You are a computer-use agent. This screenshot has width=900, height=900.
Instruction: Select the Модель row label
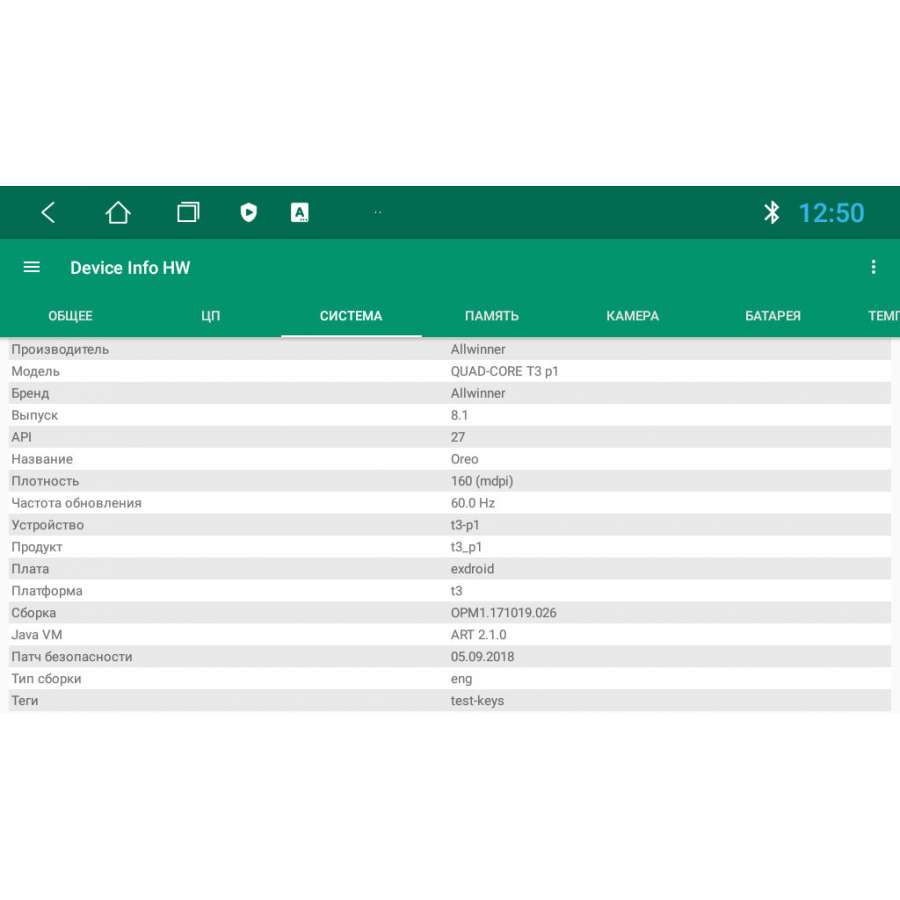point(35,371)
